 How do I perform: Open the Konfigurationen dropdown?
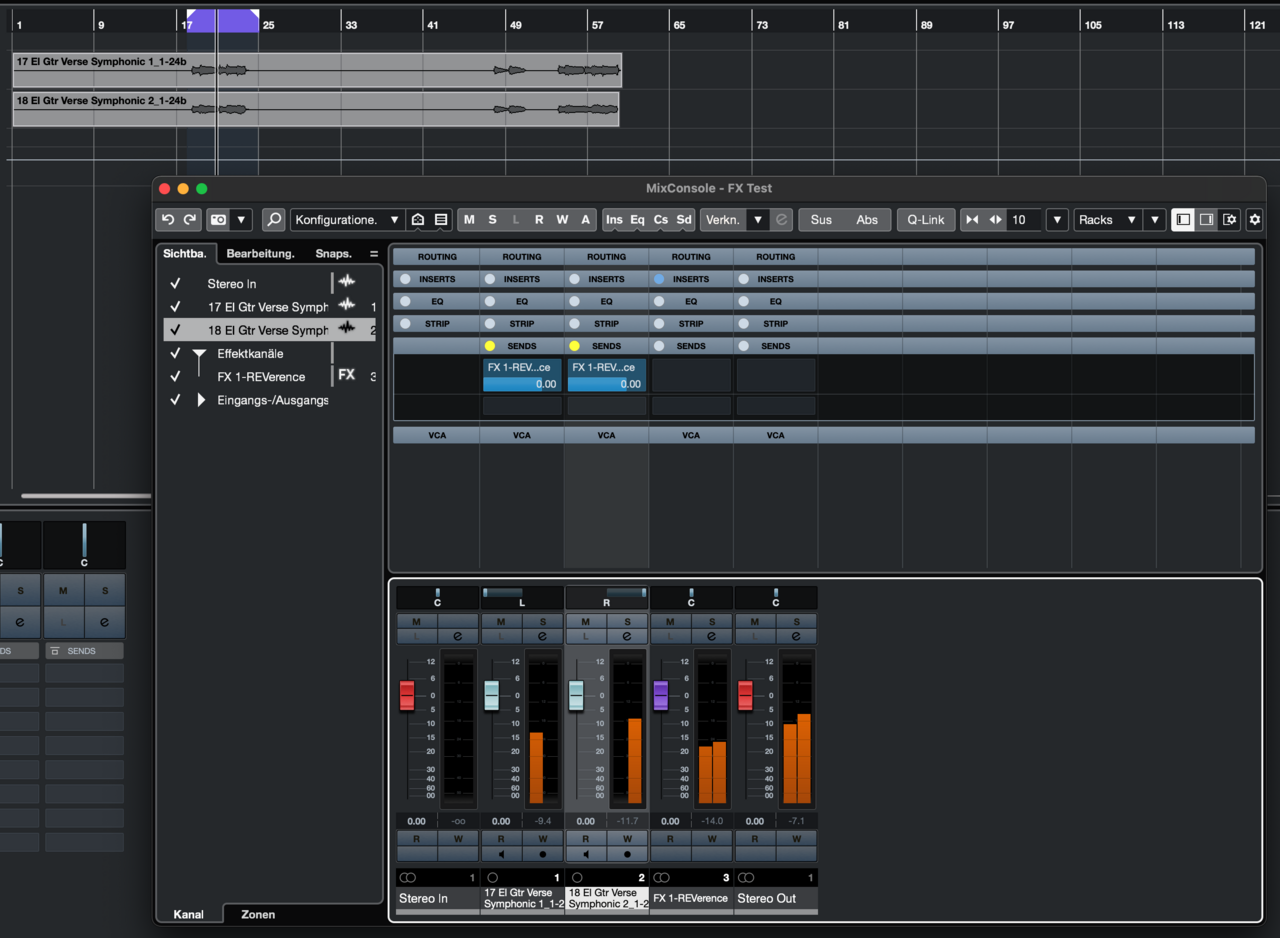tap(347, 220)
